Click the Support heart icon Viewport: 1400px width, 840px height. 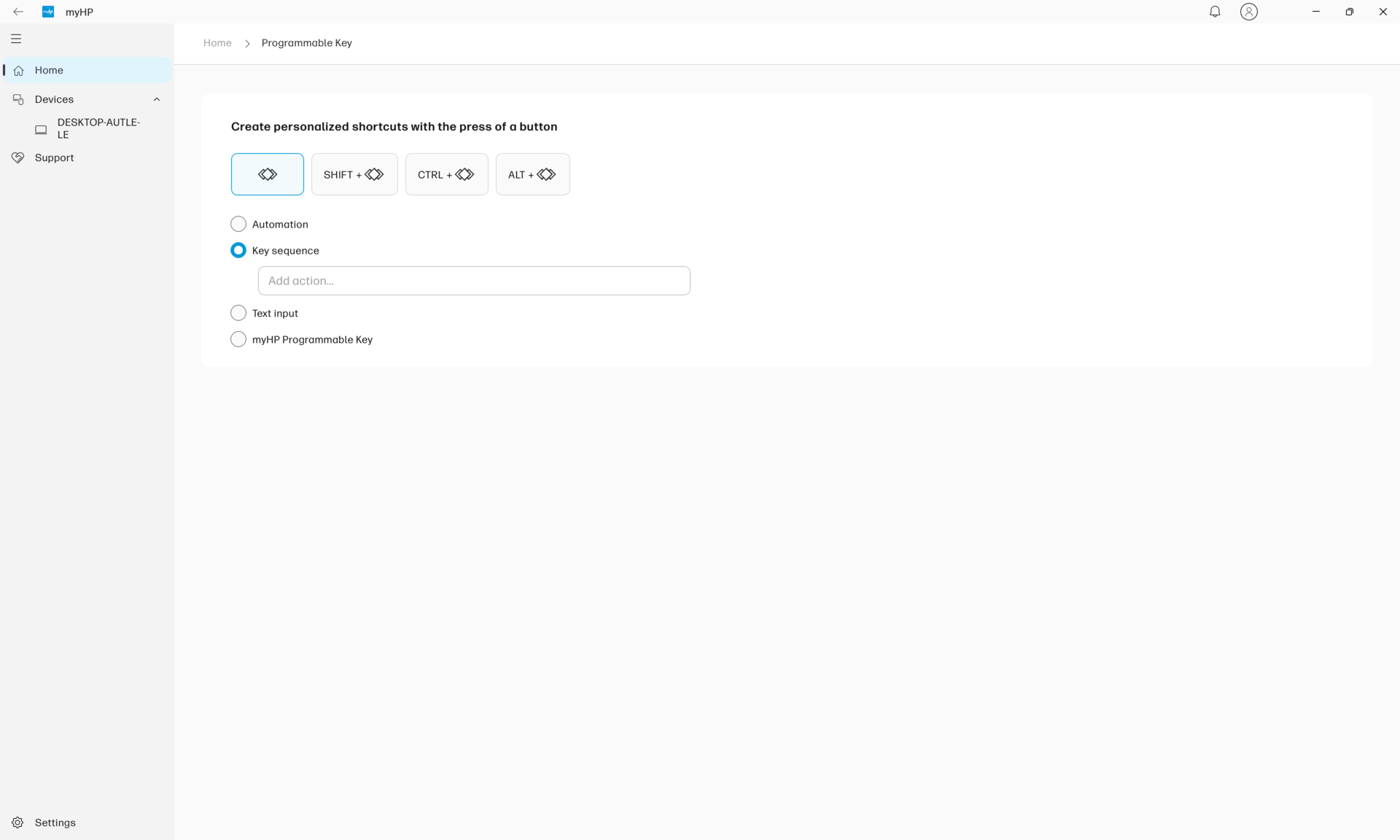(x=18, y=157)
